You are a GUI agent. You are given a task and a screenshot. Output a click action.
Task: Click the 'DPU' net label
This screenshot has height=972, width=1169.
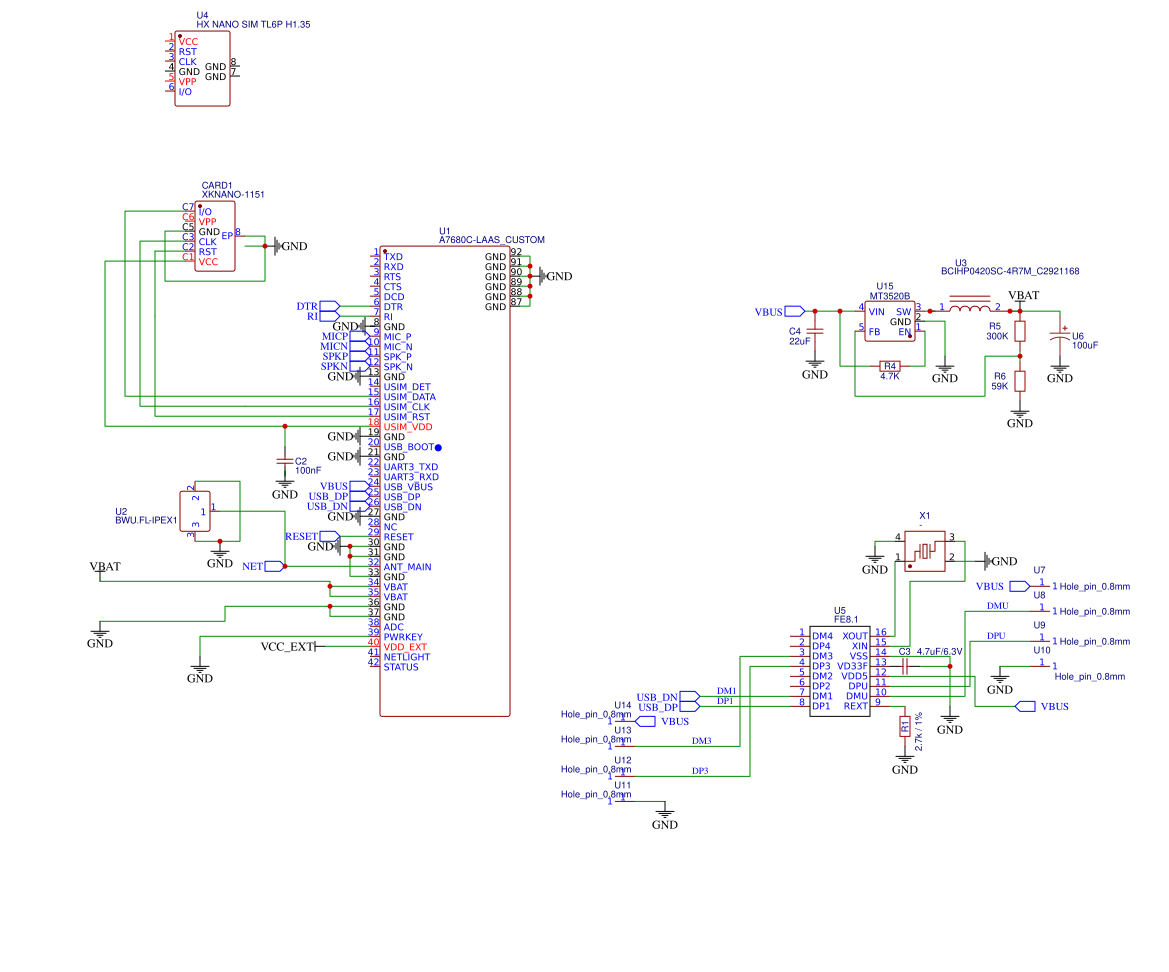(996, 636)
